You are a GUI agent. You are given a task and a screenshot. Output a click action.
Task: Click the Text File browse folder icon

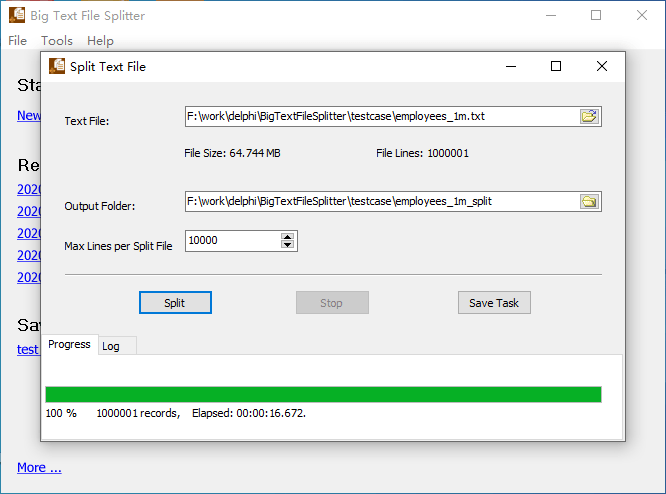(x=589, y=116)
